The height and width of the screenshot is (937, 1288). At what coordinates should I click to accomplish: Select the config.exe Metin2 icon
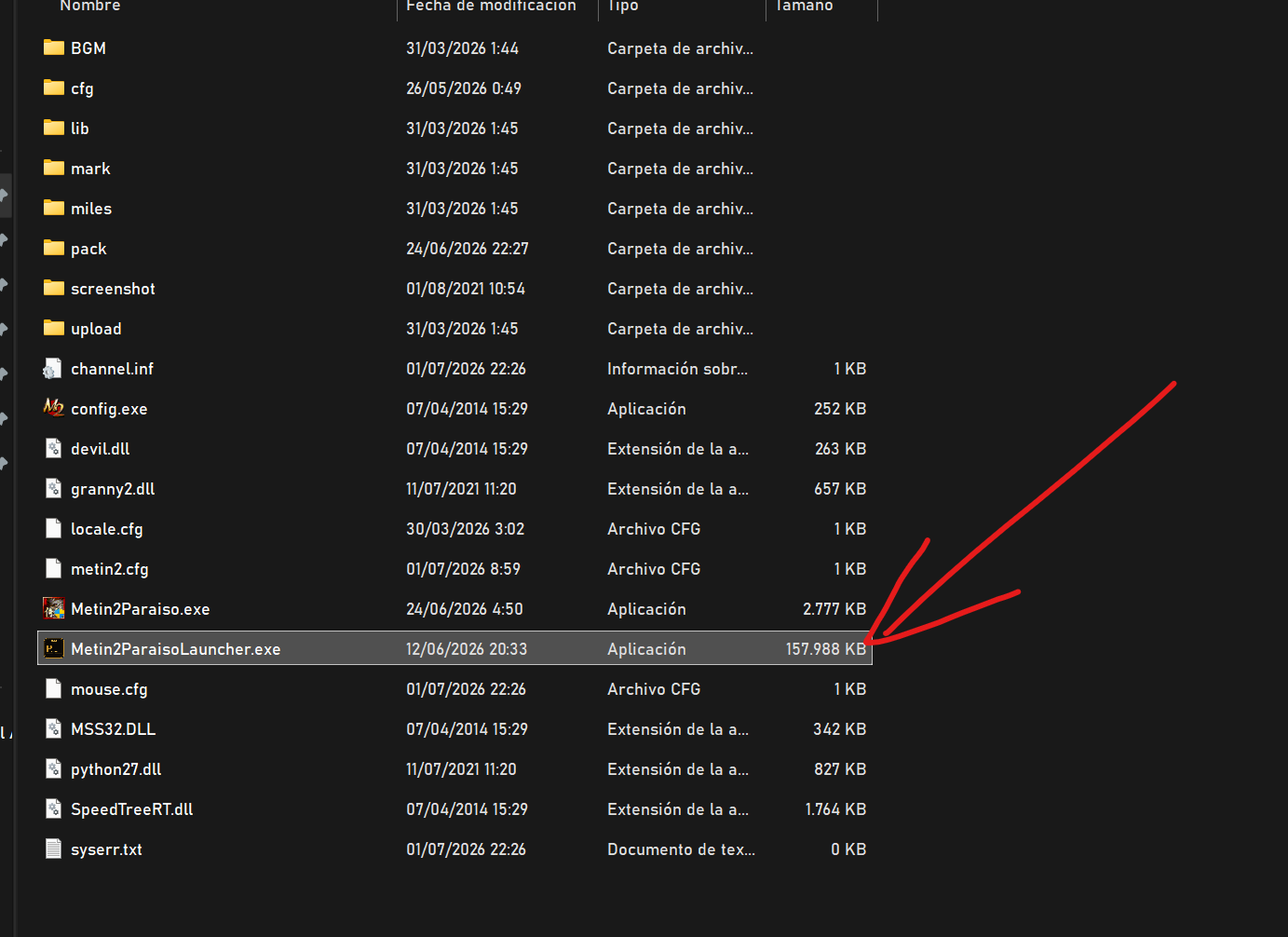pos(54,408)
